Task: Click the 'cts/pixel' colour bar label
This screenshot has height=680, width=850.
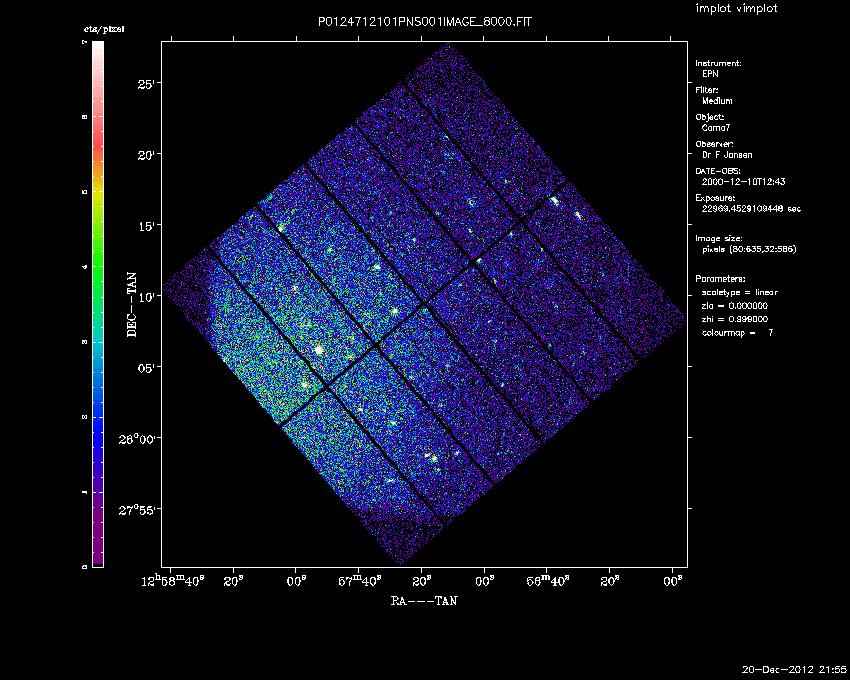Action: pyautogui.click(x=103, y=30)
